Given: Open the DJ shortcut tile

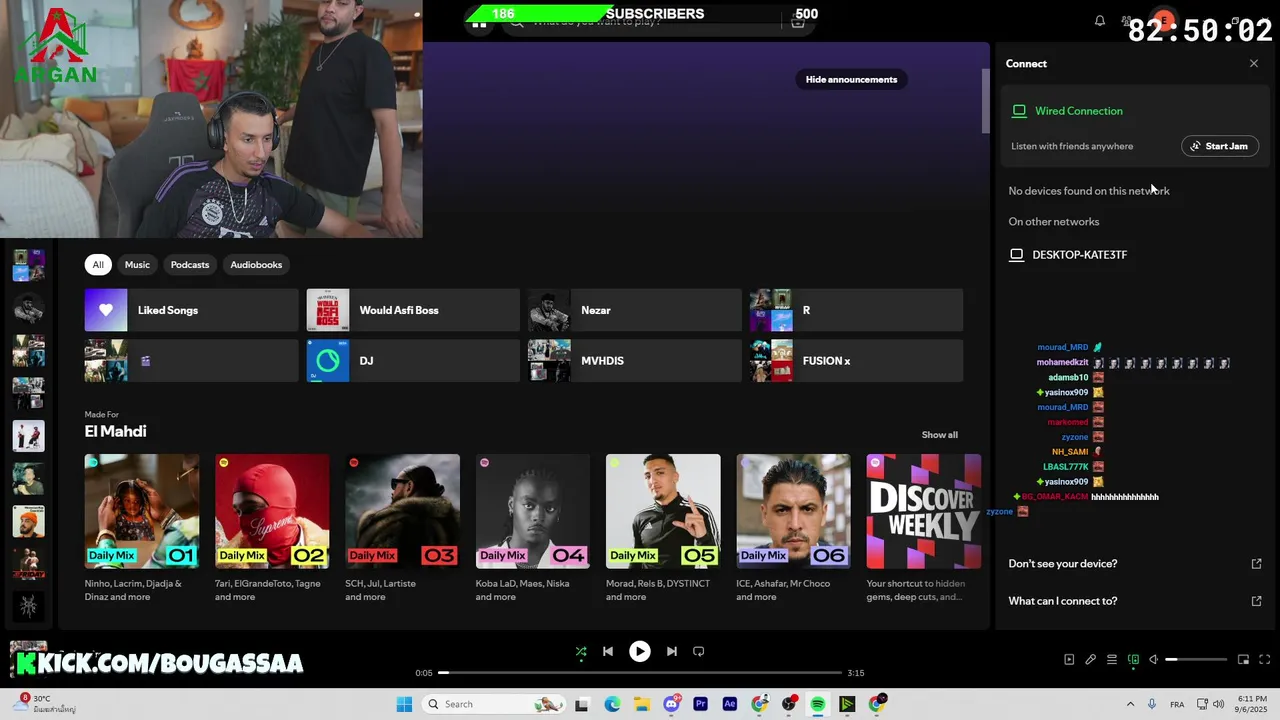Looking at the screenshot, I should pos(413,361).
